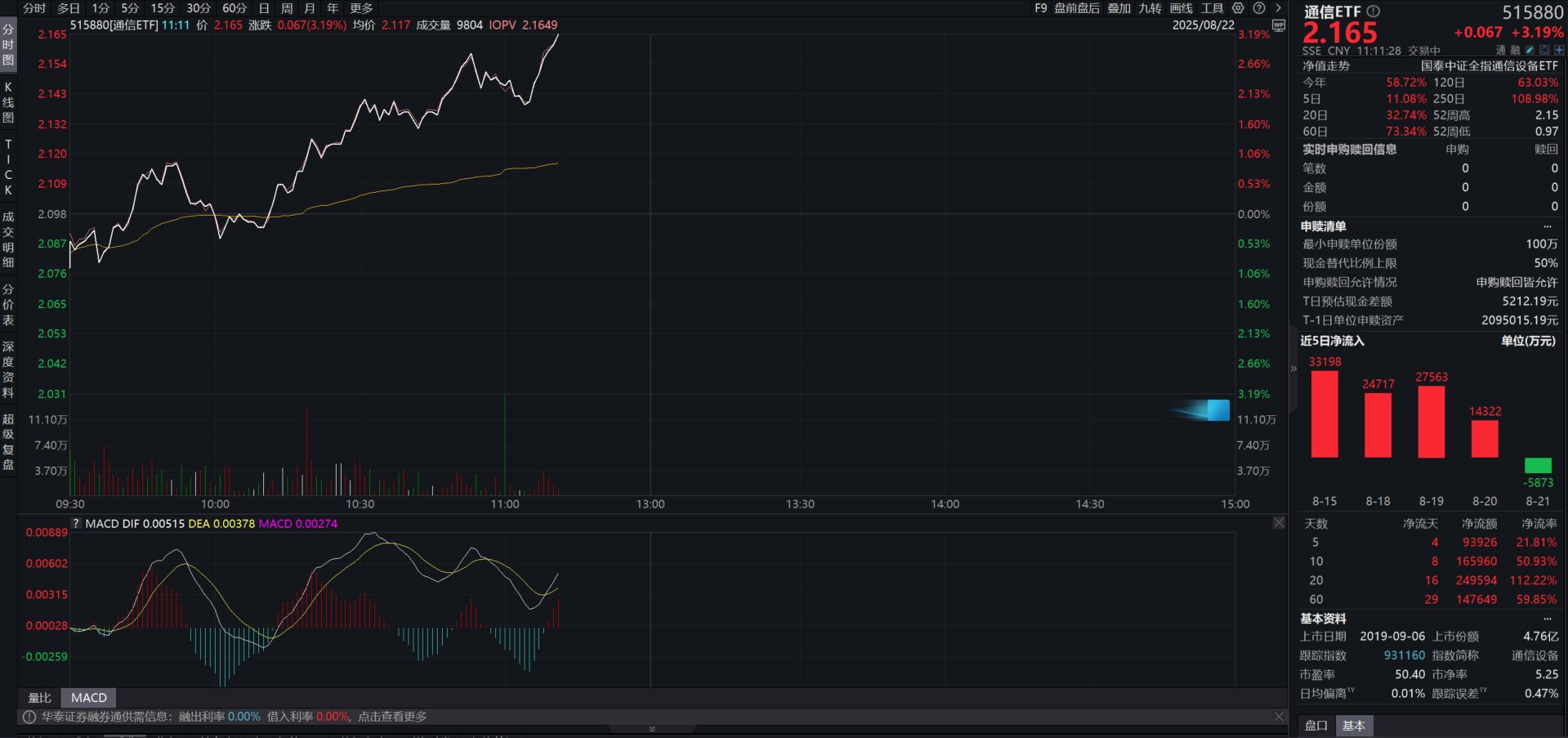
Task: Open the chart settings gear icon
Action: (1238, 8)
